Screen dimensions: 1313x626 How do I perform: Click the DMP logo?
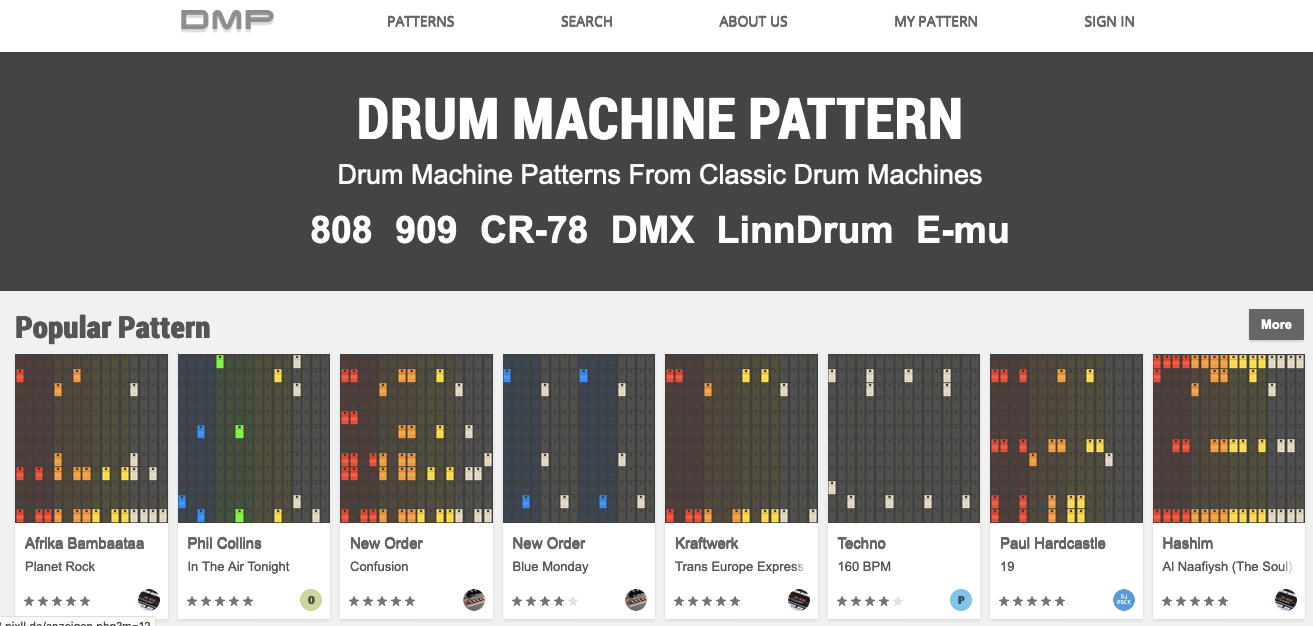click(227, 20)
